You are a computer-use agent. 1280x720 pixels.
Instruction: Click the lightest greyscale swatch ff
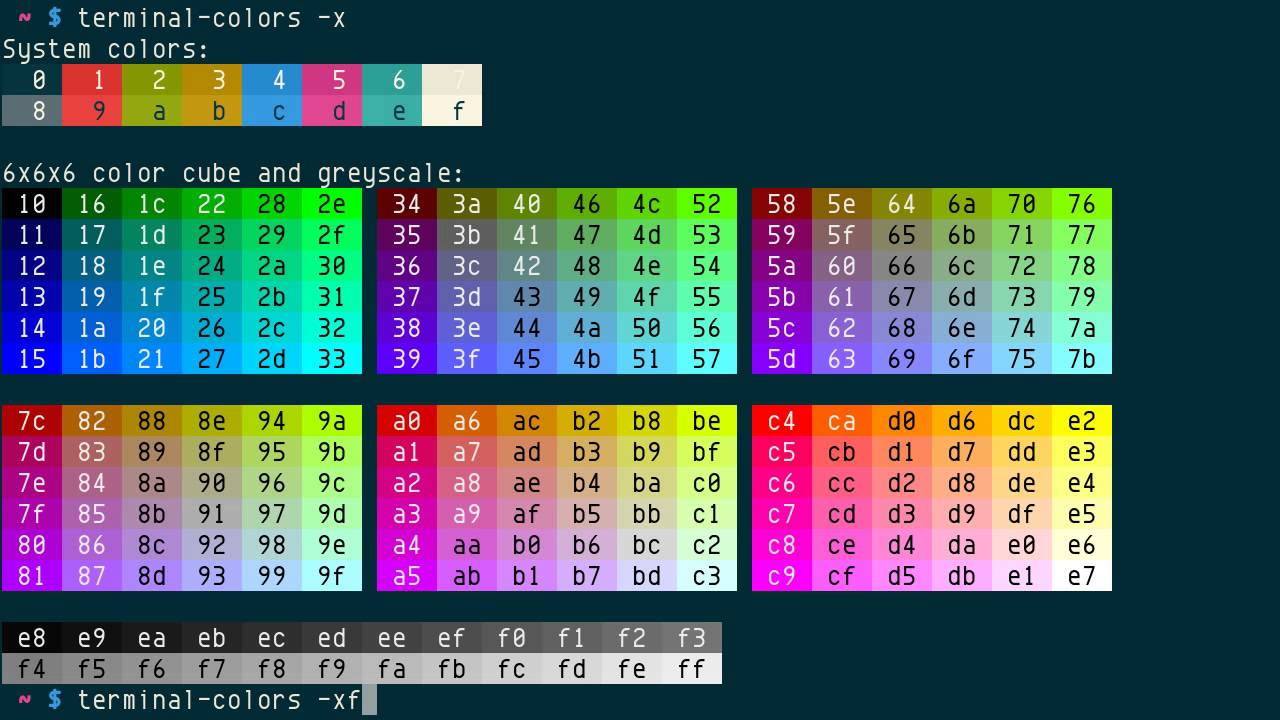691,669
